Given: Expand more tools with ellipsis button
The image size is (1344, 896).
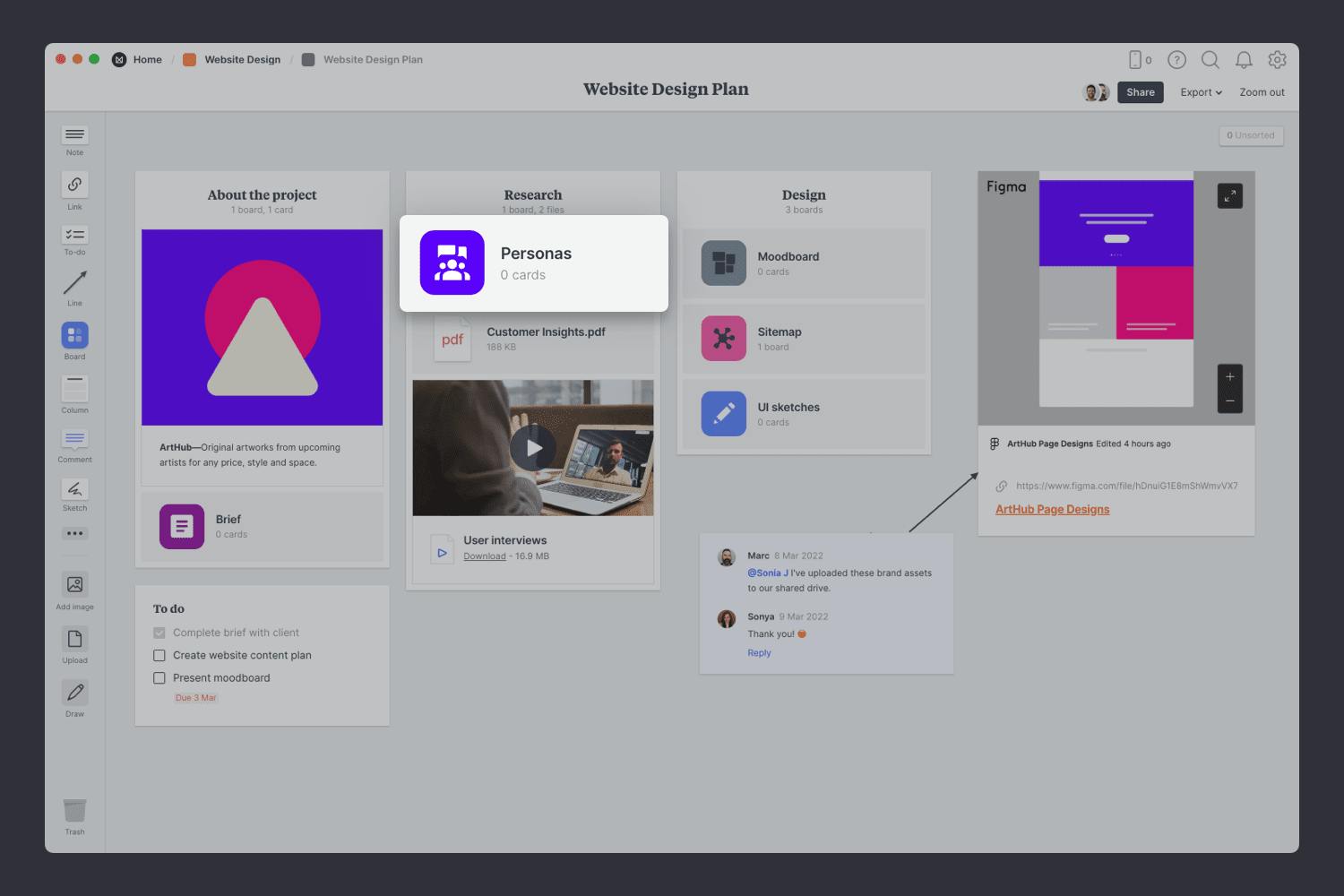Looking at the screenshot, I should coord(74,533).
